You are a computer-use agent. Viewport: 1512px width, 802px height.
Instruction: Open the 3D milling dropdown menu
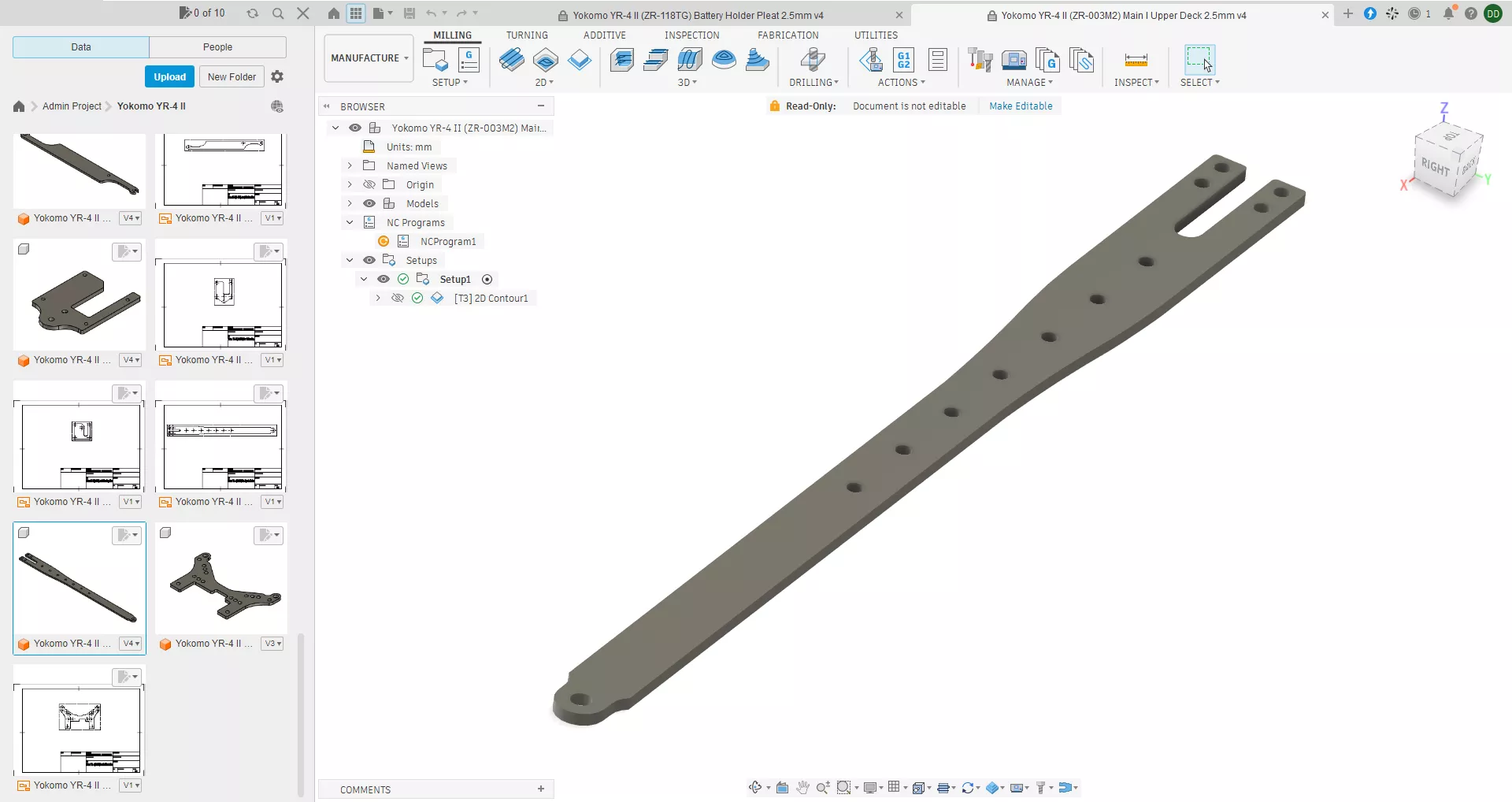687,83
